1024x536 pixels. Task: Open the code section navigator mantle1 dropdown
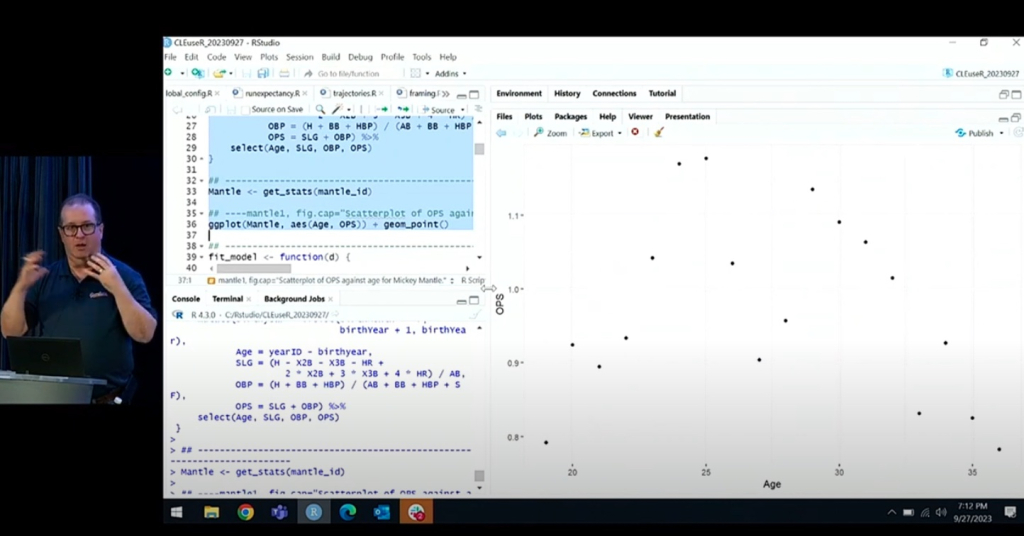pyautogui.click(x=330, y=280)
